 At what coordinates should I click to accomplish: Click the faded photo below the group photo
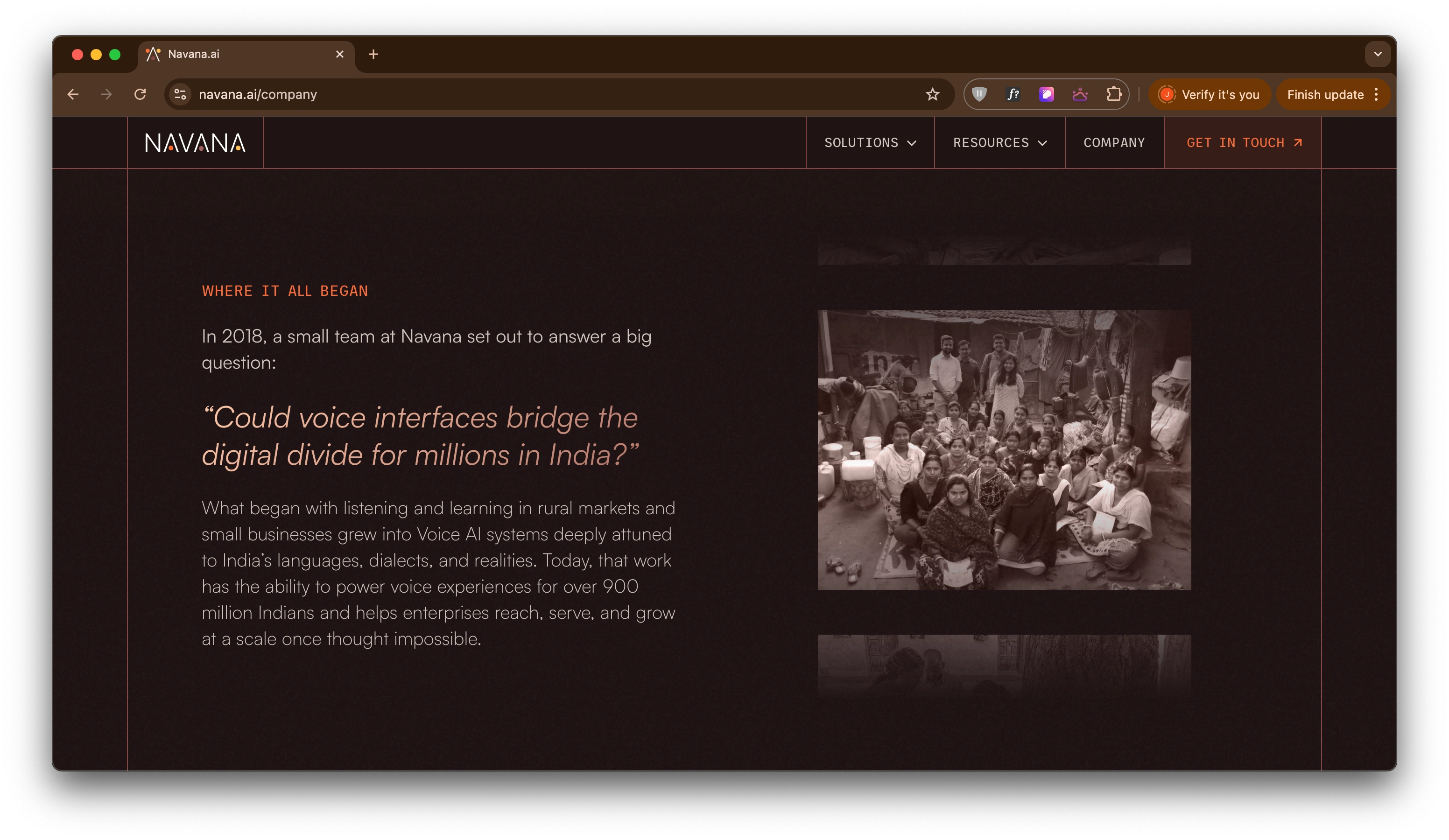click(x=1004, y=667)
